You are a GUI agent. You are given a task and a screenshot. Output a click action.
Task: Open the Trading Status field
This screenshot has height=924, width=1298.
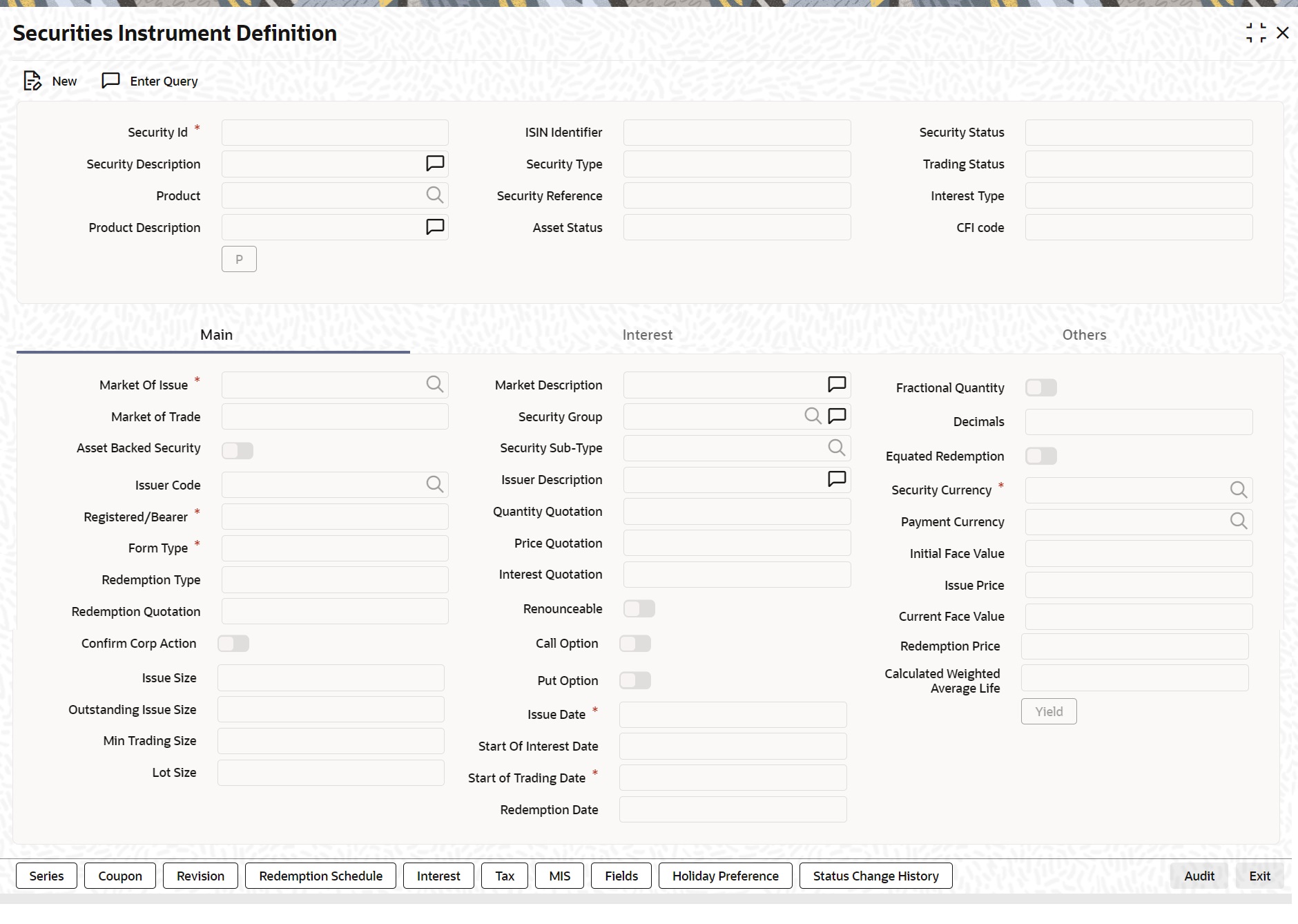point(1139,164)
